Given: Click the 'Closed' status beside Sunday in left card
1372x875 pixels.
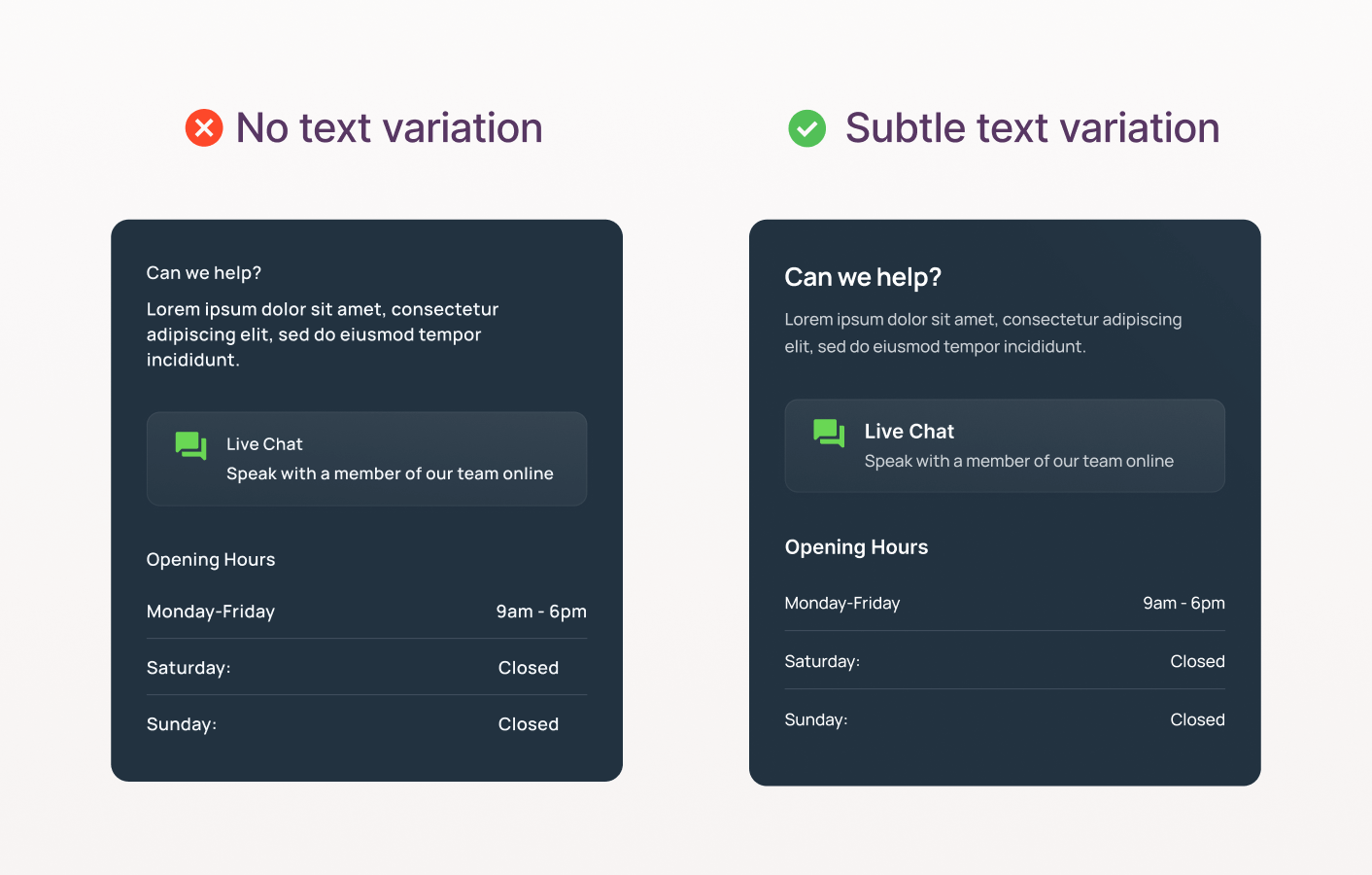Looking at the screenshot, I should coord(529,724).
